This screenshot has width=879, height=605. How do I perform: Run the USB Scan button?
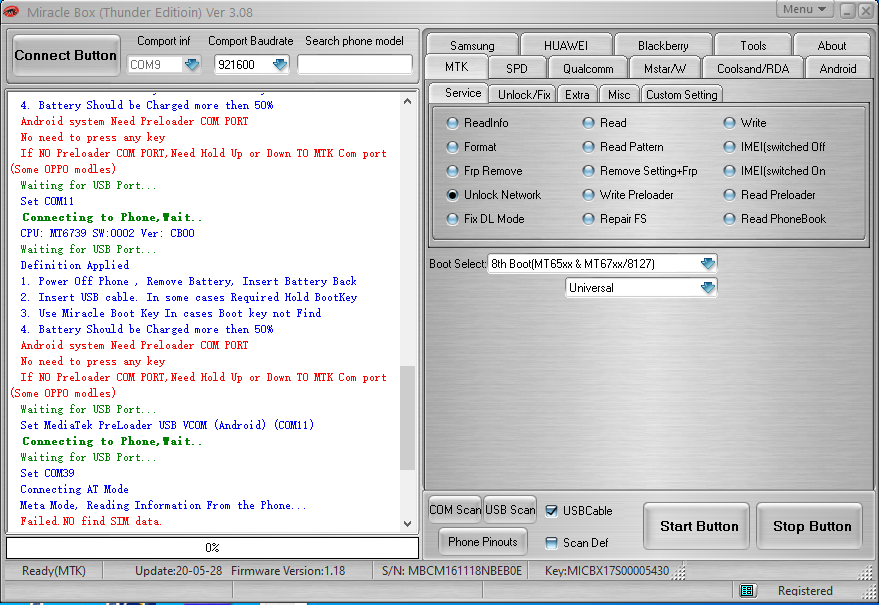pyautogui.click(x=510, y=510)
